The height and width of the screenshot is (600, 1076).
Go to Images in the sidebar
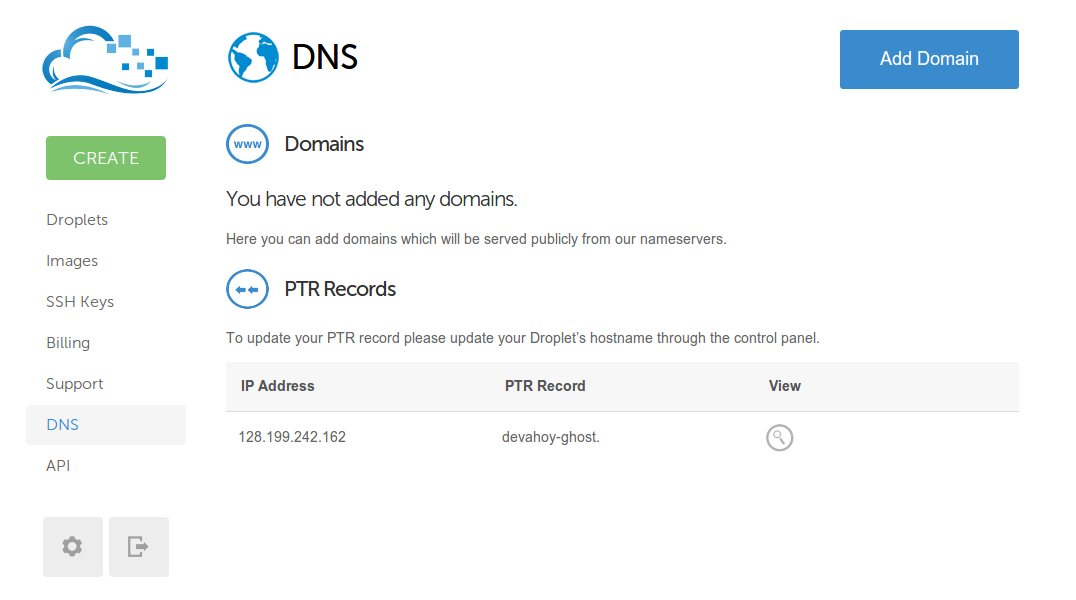72,261
